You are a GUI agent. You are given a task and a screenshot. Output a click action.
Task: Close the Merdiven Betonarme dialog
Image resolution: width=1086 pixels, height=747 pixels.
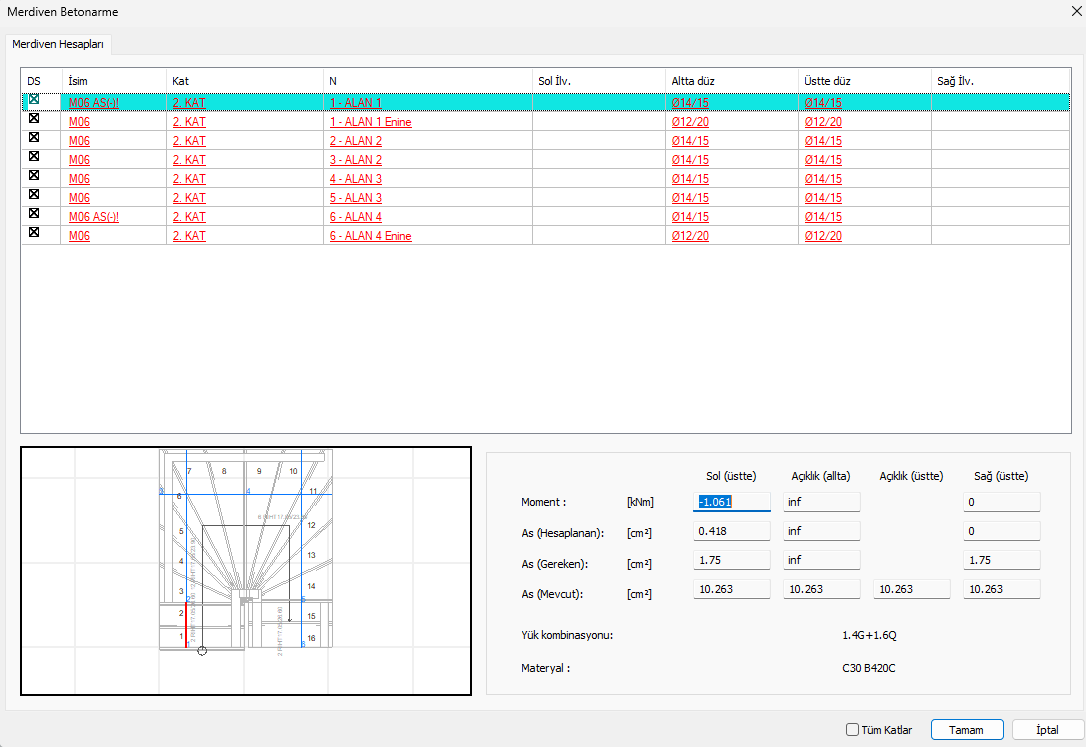(1074, 11)
